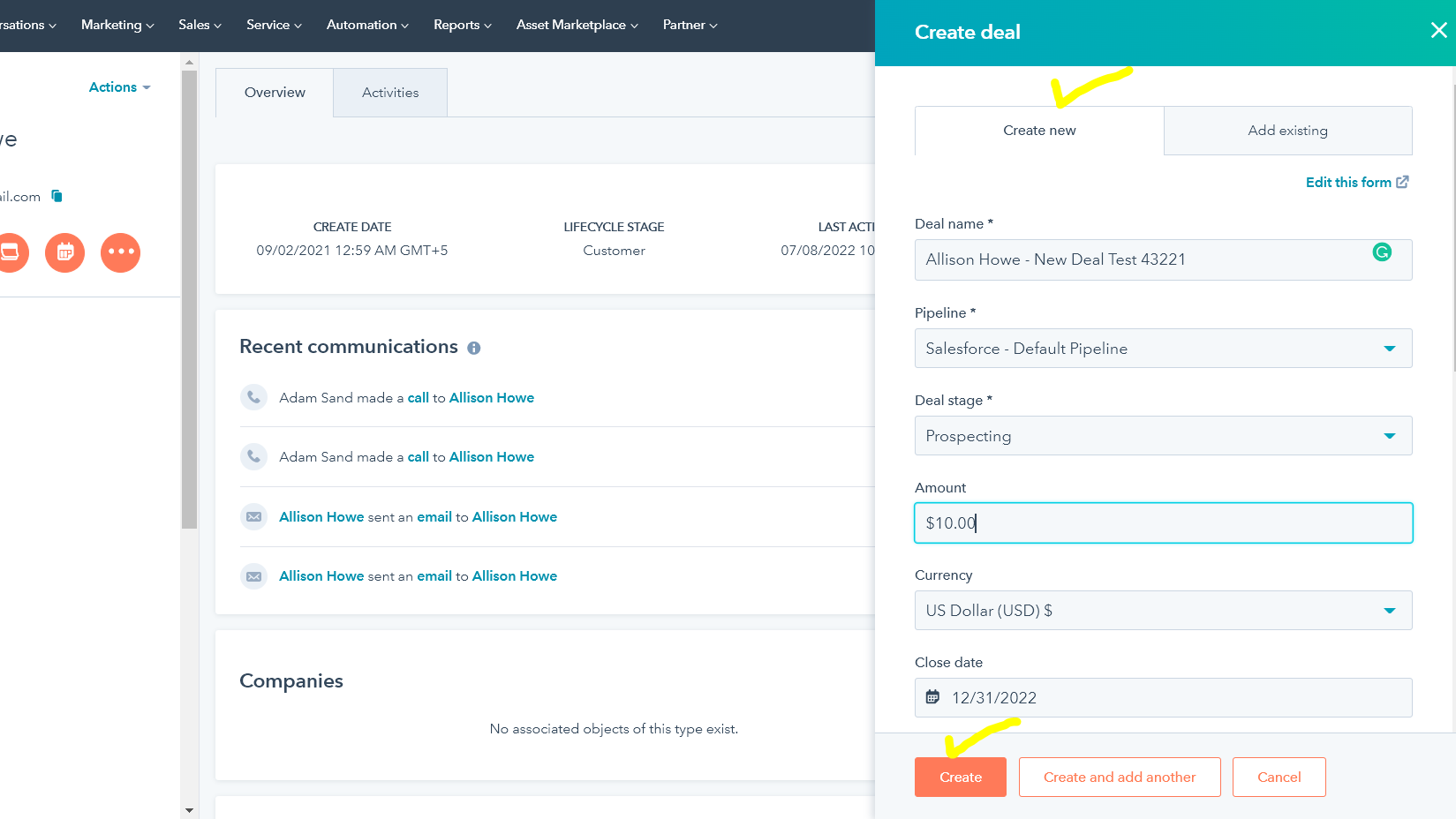This screenshot has width=1456, height=819.
Task: Switch to the Add existing tab
Action: tap(1287, 130)
